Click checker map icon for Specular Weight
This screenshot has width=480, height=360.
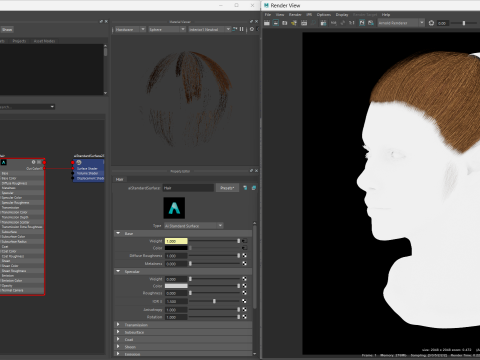point(244,279)
